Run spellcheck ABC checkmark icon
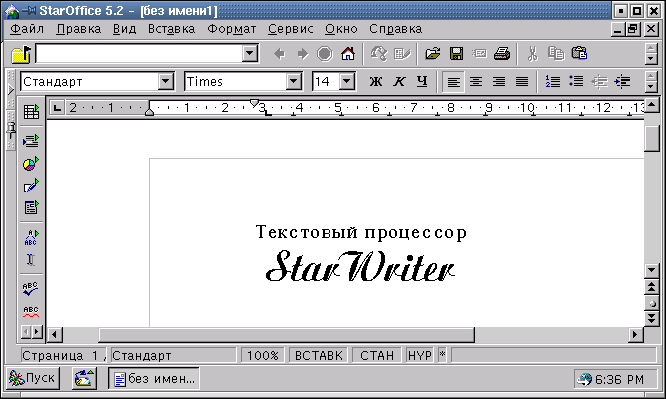666x399 pixels. coord(31,289)
